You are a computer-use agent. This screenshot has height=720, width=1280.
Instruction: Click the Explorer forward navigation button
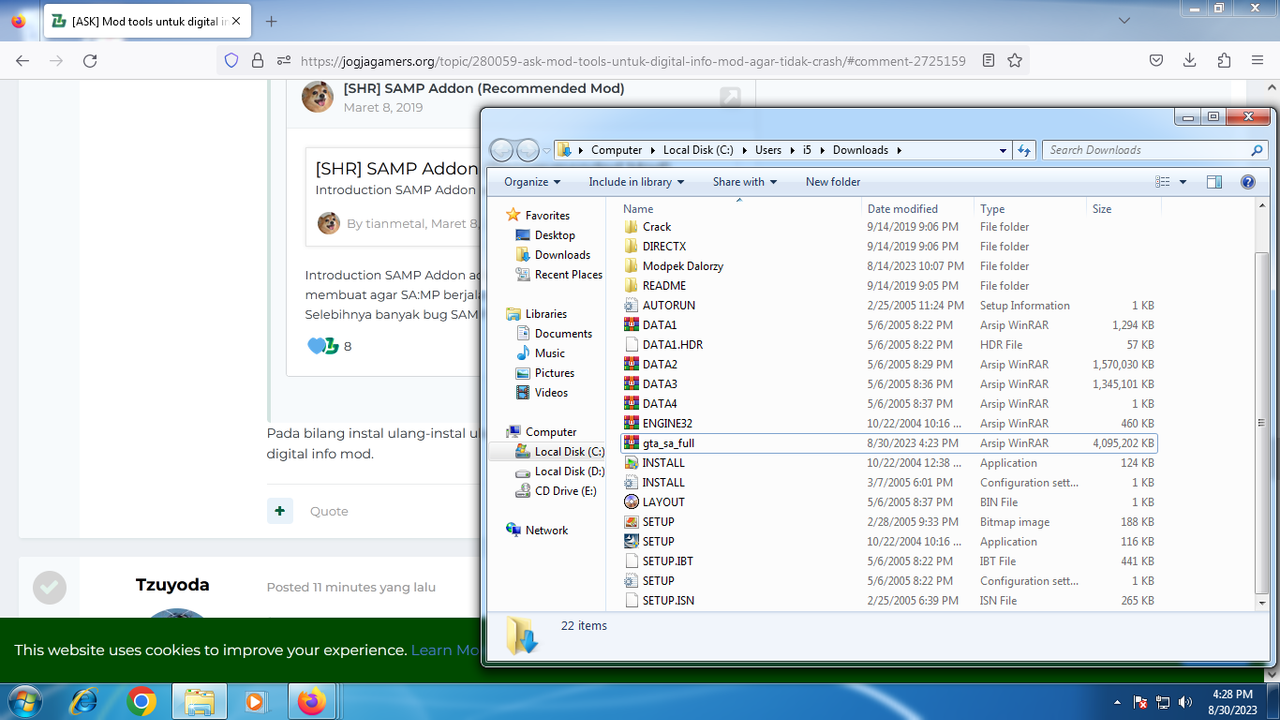(528, 150)
